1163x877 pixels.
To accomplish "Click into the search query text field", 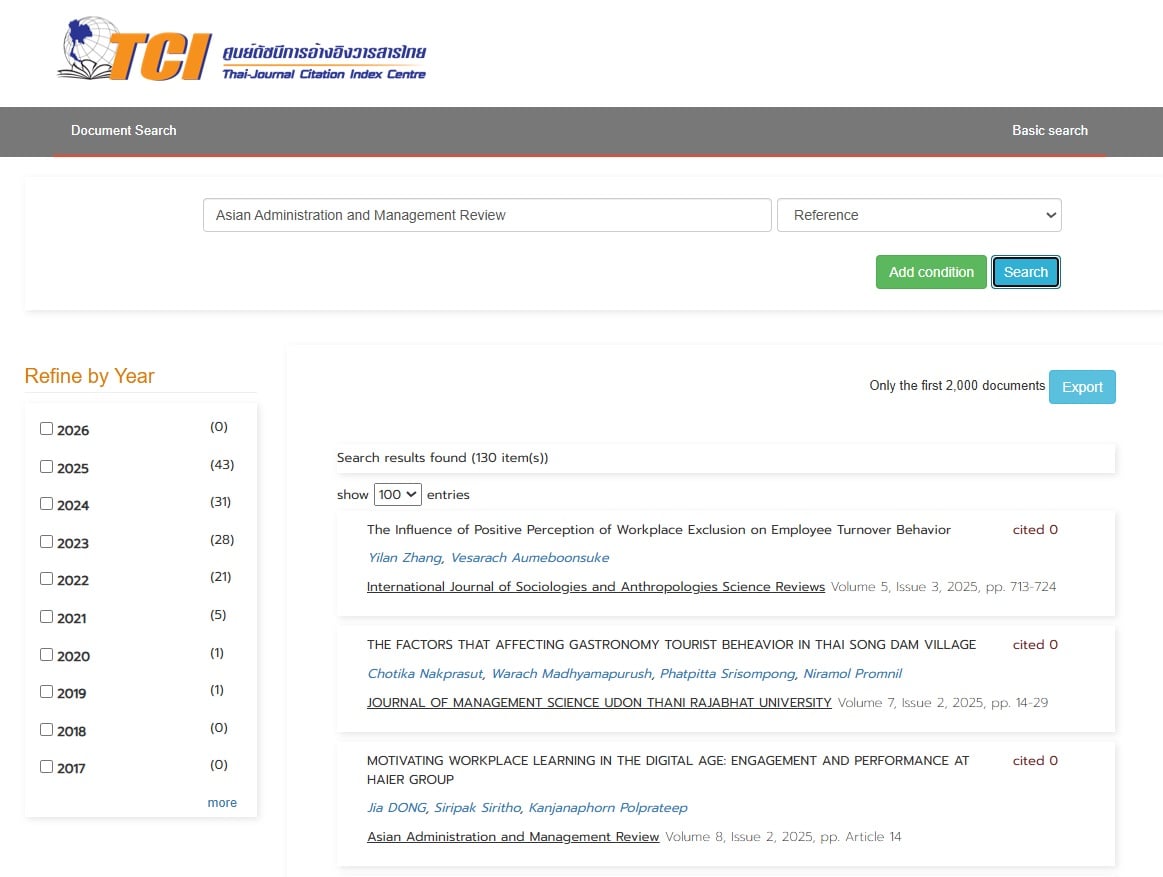I will point(487,215).
